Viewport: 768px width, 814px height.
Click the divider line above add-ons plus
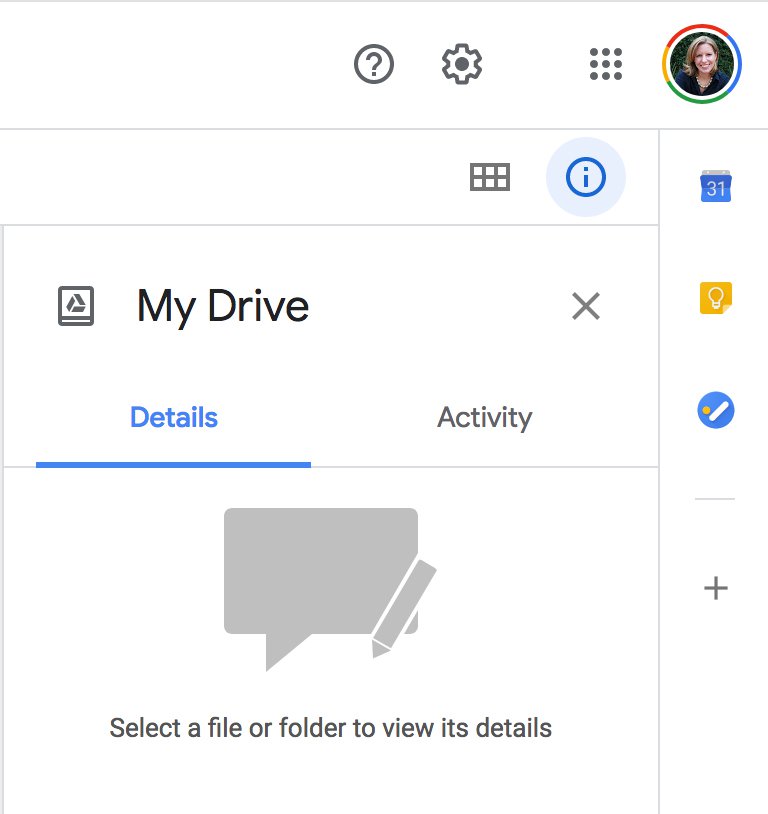pyautogui.click(x=715, y=499)
